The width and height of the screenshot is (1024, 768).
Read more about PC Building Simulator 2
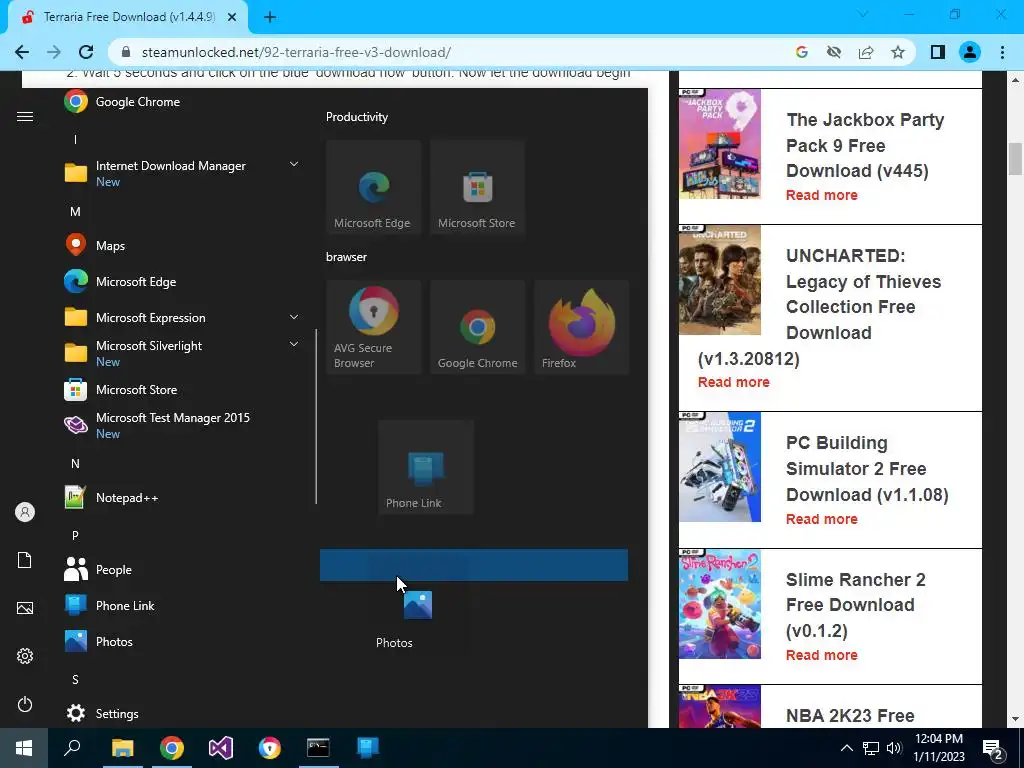[822, 519]
